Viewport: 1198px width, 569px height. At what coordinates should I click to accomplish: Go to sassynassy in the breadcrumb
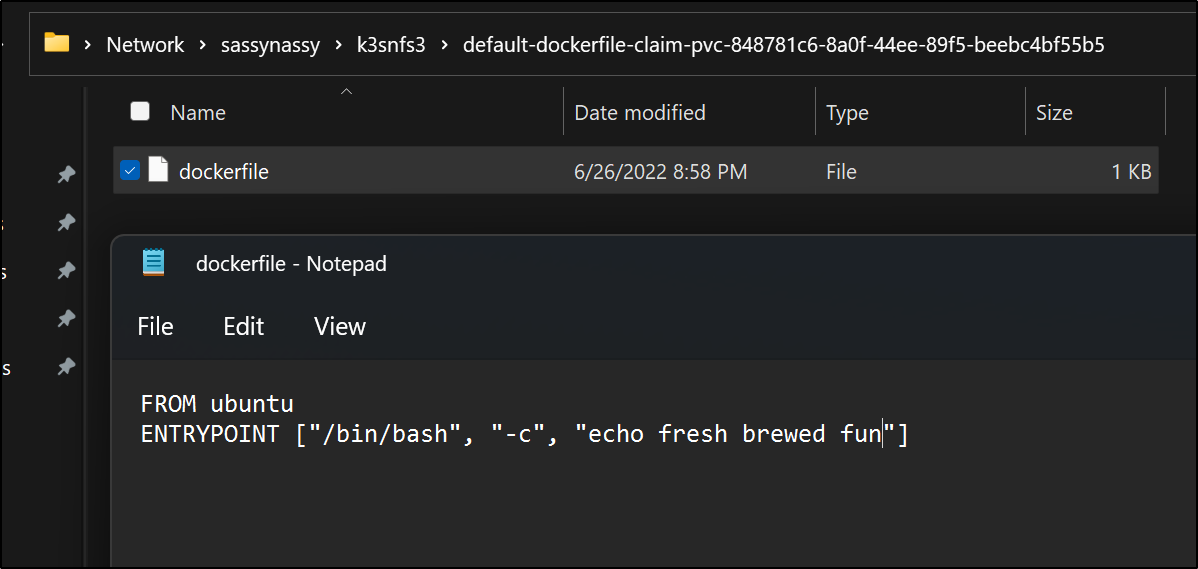[270, 45]
